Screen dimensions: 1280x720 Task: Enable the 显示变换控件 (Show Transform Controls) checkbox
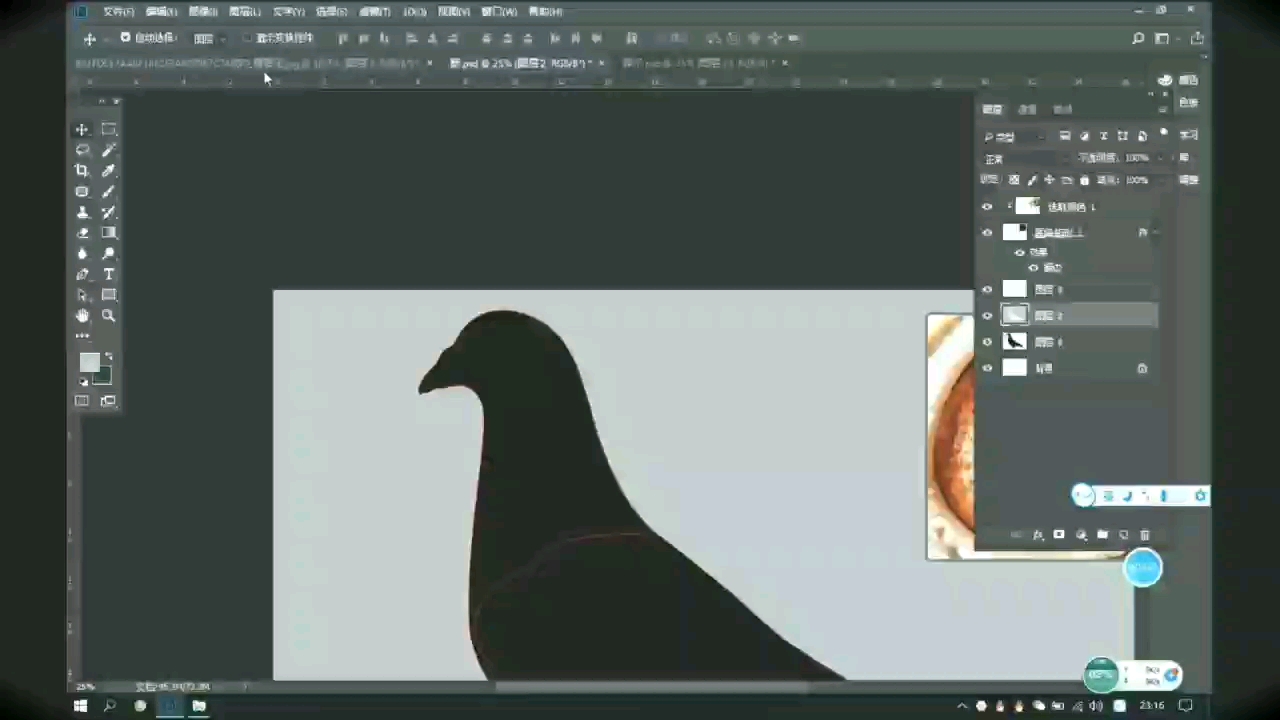(x=247, y=38)
